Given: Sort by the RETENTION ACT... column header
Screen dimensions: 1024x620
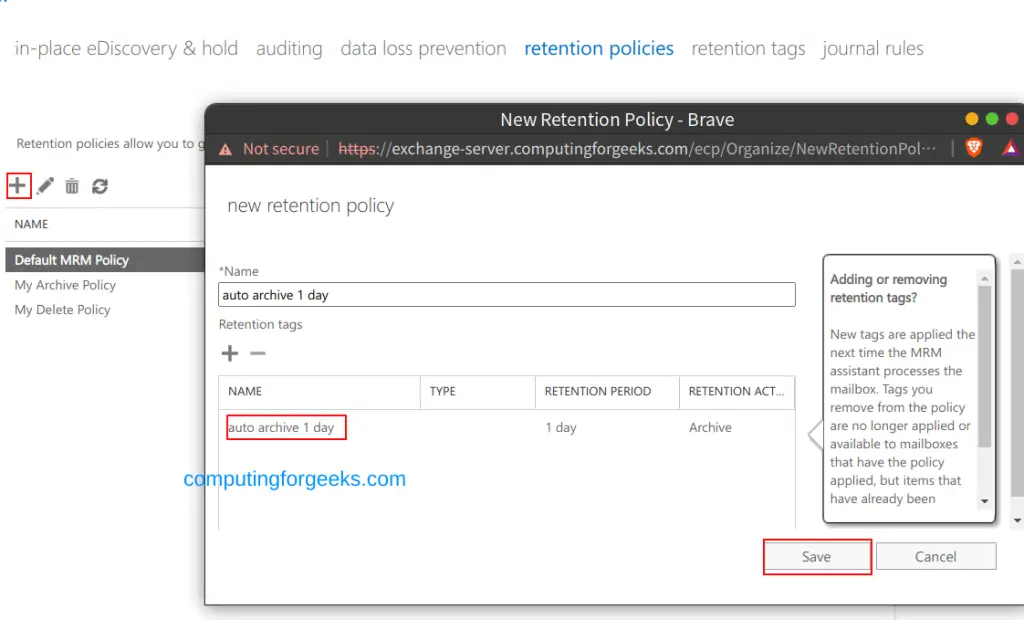Looking at the screenshot, I should (737, 391).
